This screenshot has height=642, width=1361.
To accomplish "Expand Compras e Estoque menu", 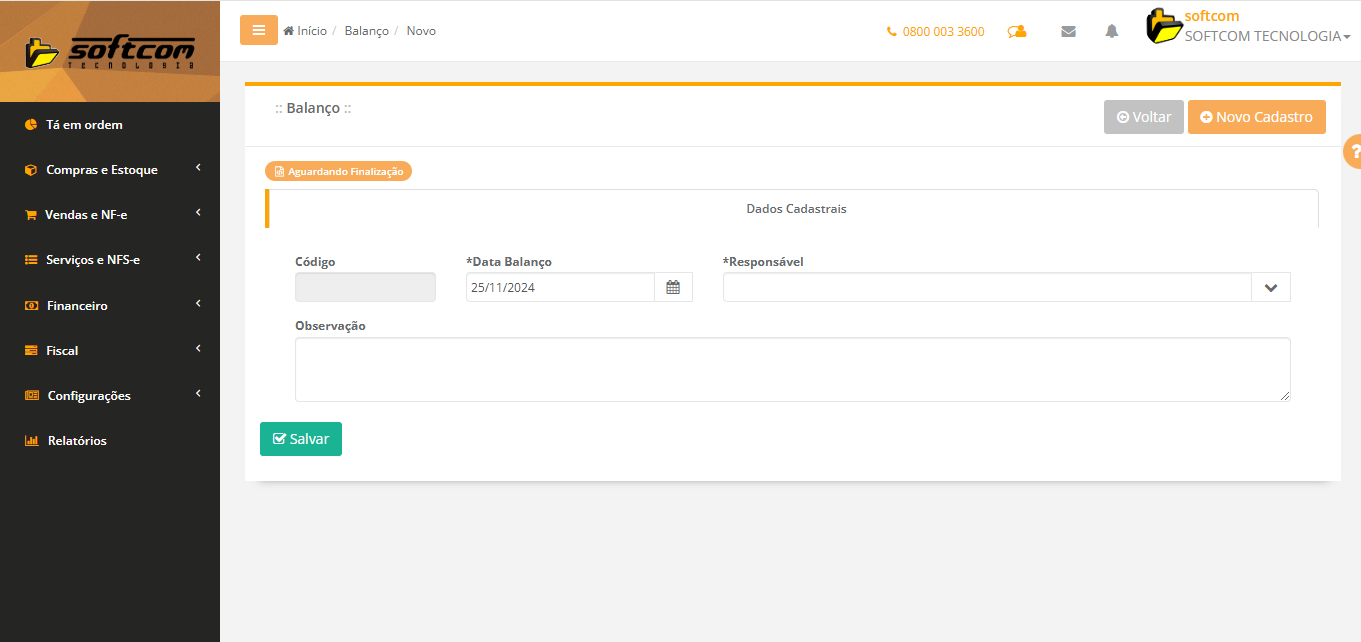I will coord(102,170).
